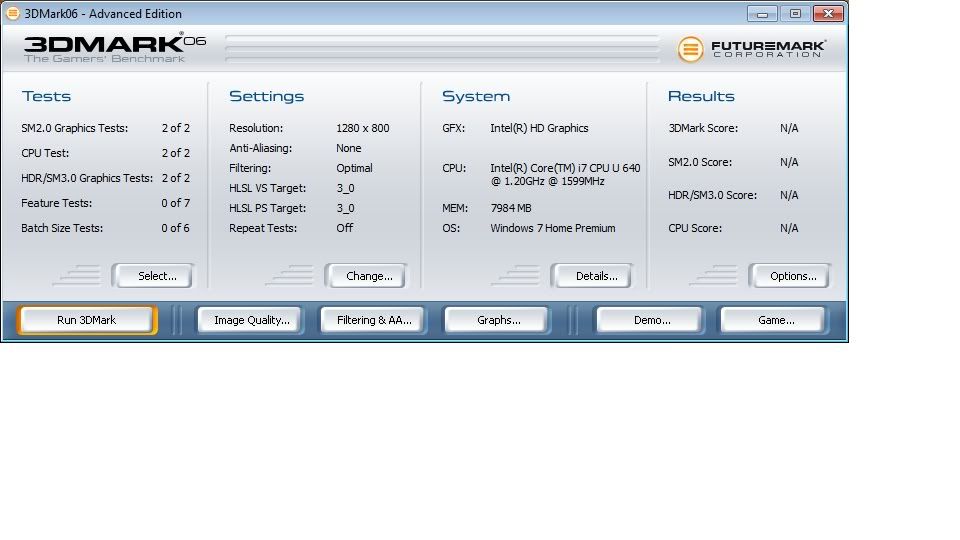Click the 'HLSL PS Target:' label

tap(268, 208)
